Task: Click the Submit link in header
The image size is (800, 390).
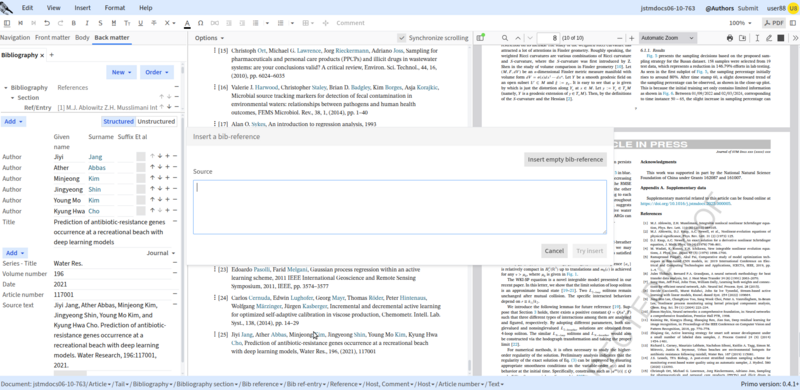Action: click(x=748, y=8)
